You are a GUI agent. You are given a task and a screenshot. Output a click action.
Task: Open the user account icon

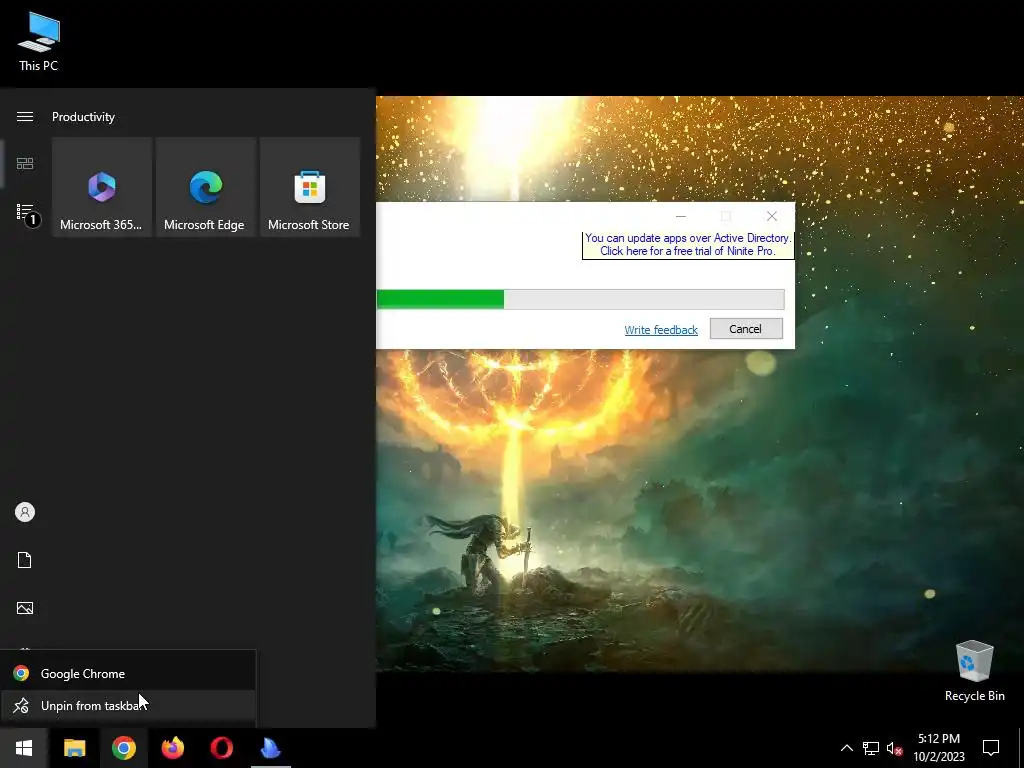pyautogui.click(x=25, y=512)
